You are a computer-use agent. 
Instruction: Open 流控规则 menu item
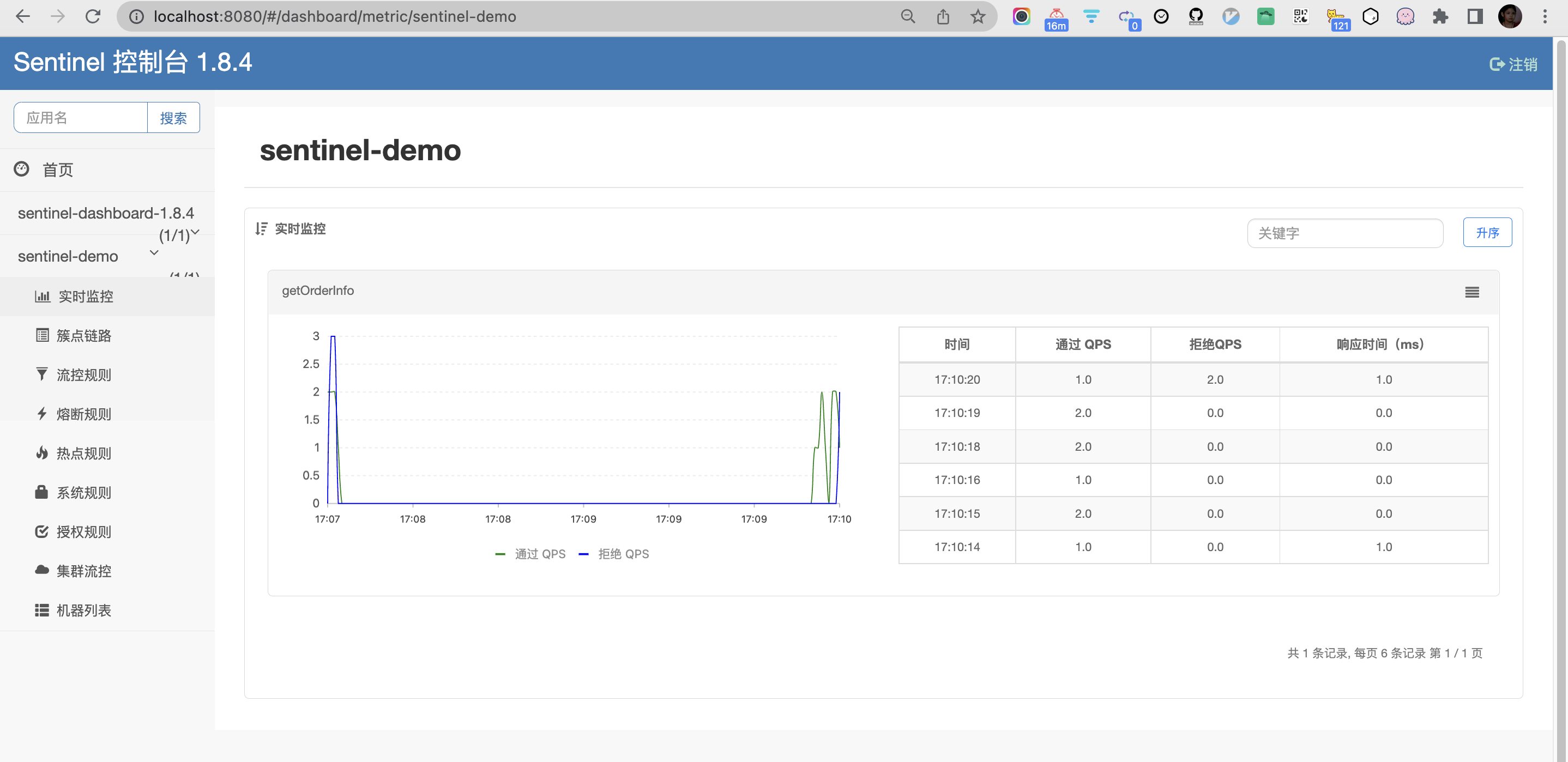point(83,375)
